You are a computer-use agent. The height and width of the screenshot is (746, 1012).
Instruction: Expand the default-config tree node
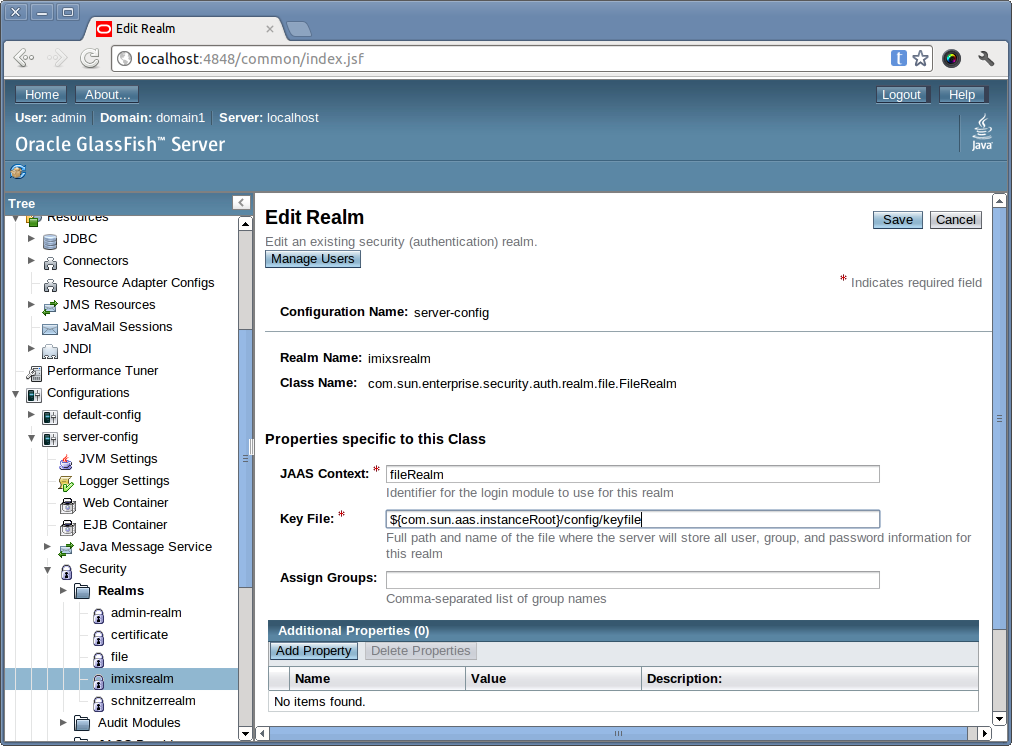pos(31,414)
